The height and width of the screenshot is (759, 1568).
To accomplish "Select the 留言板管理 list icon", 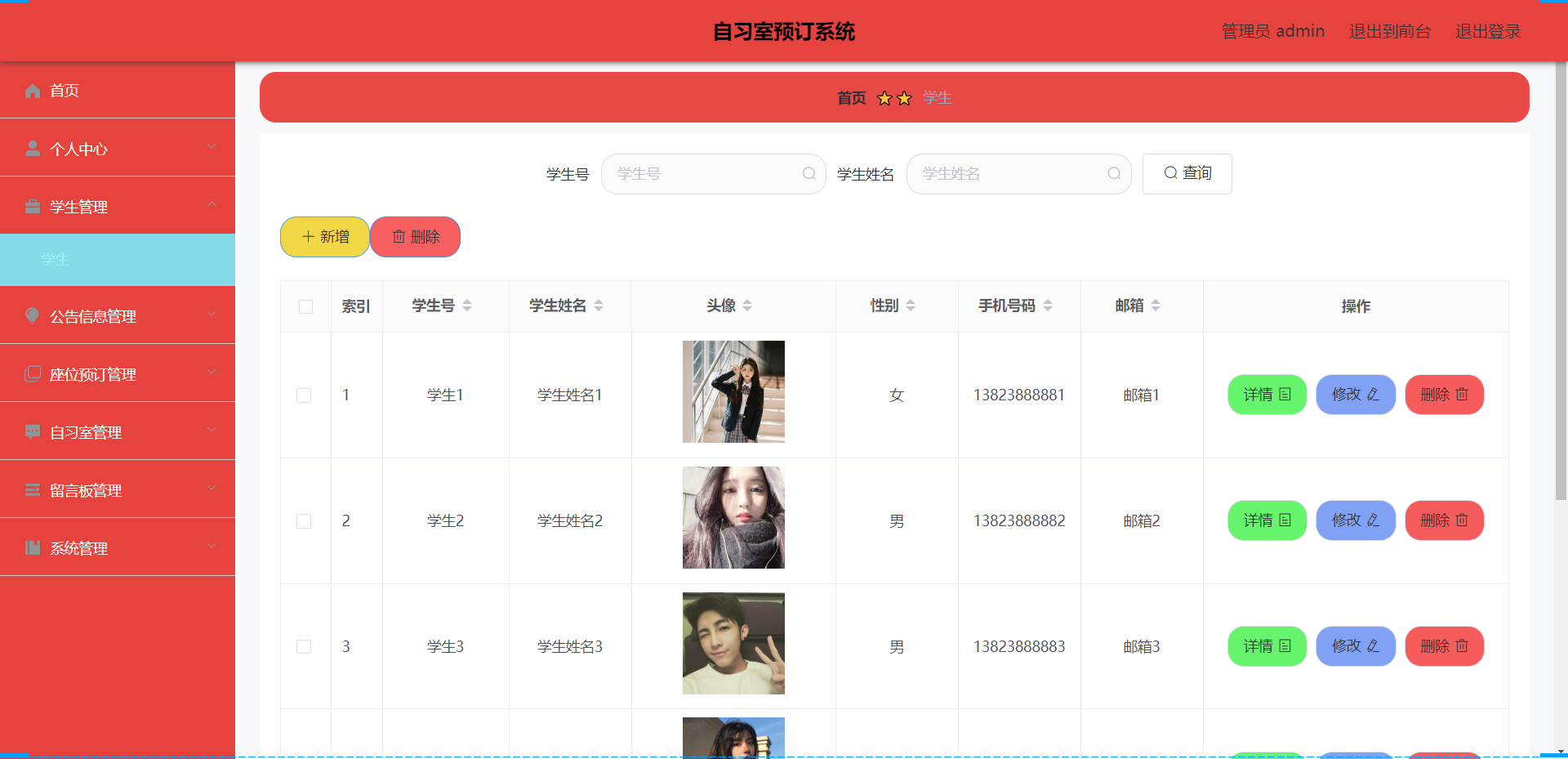I will [x=32, y=489].
